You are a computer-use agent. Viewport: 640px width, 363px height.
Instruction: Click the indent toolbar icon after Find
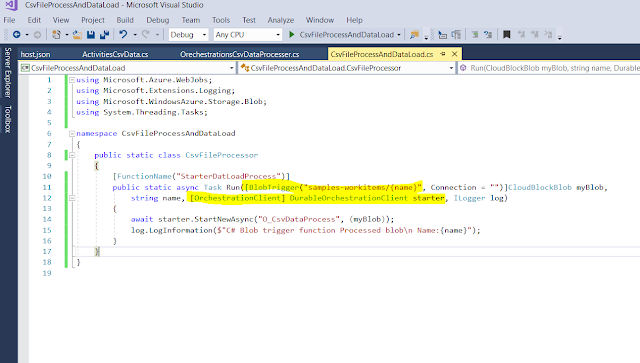click(442, 35)
